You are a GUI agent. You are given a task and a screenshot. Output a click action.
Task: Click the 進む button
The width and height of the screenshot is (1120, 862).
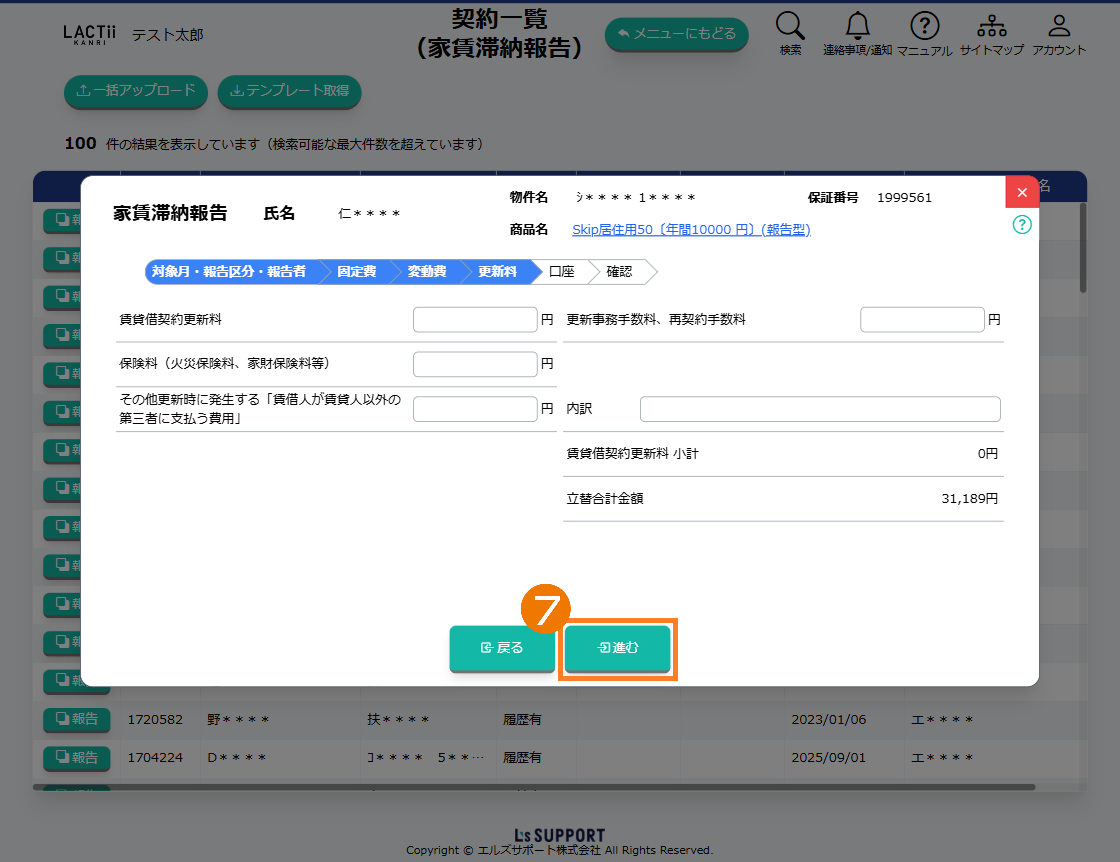[x=617, y=648]
